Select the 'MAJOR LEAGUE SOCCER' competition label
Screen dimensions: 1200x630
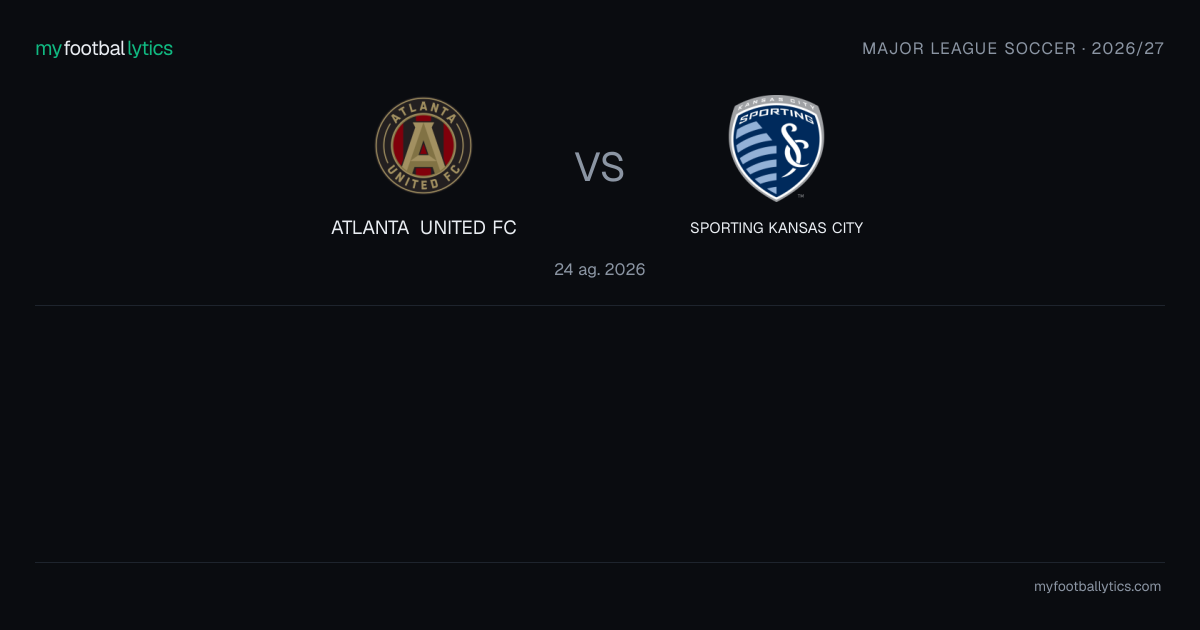(x=955, y=48)
